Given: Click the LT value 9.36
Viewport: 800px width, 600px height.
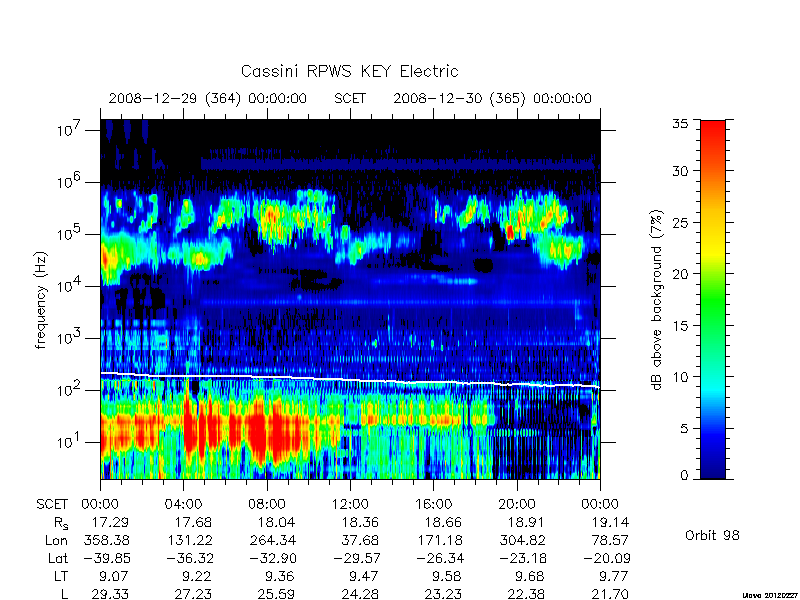Looking at the screenshot, I should pyautogui.click(x=281, y=576).
